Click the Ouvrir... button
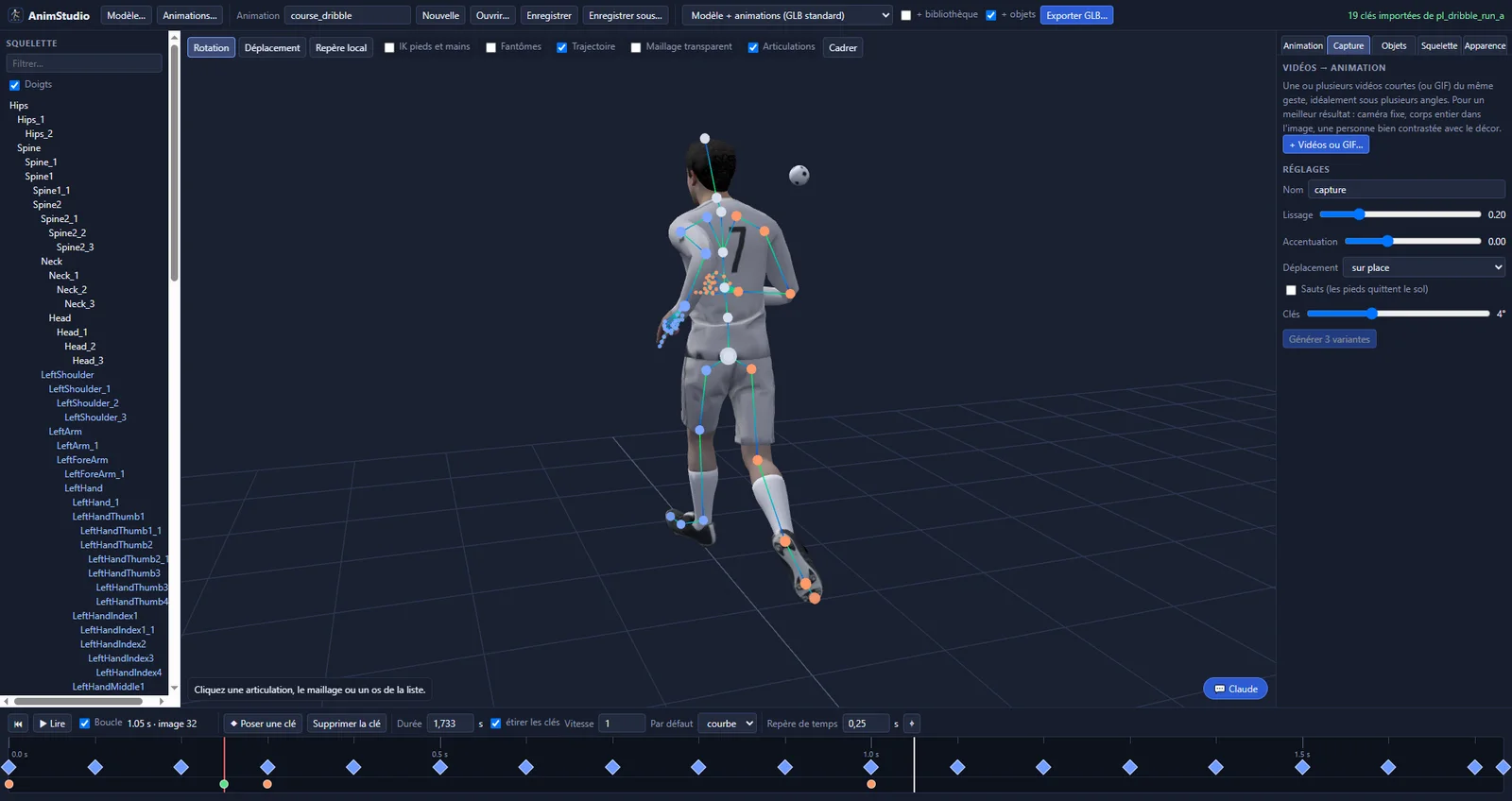Screen dimensions: 1512x801 pyautogui.click(x=492, y=15)
